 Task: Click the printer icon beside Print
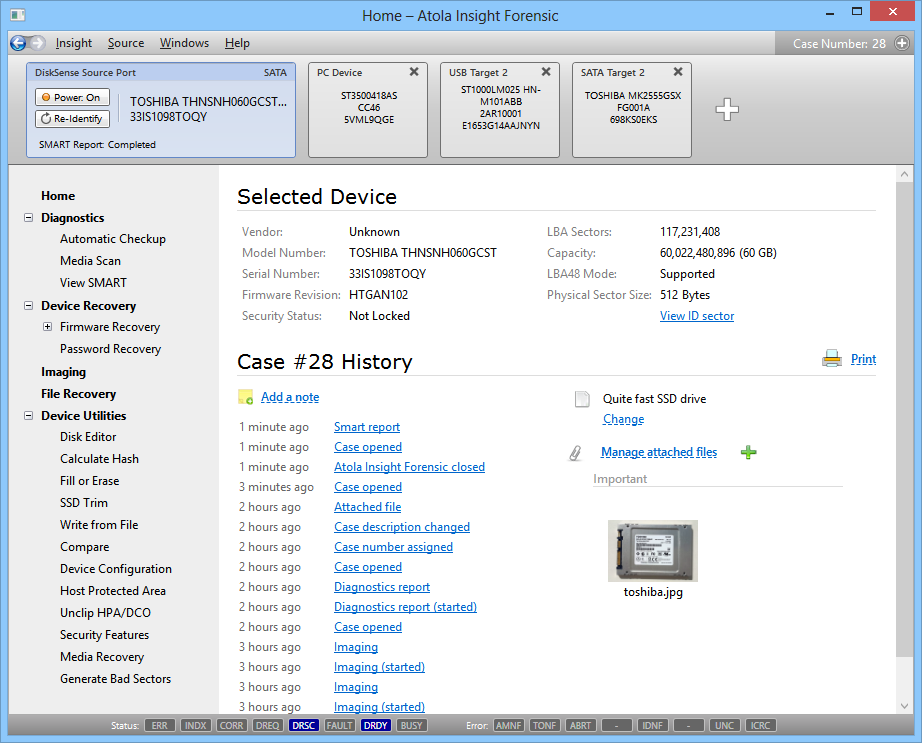(832, 359)
